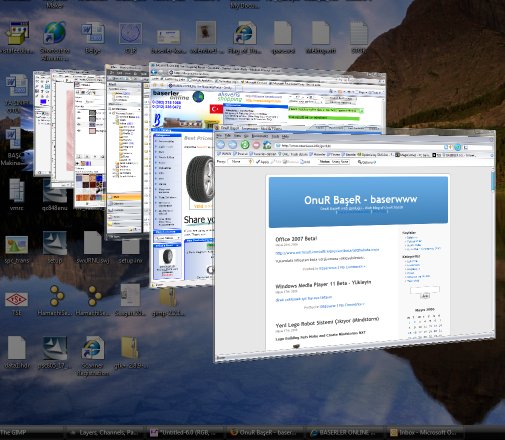Screen dimensions: 505x440
Task: Click the red Stop button in Firefox
Action: 256,145
